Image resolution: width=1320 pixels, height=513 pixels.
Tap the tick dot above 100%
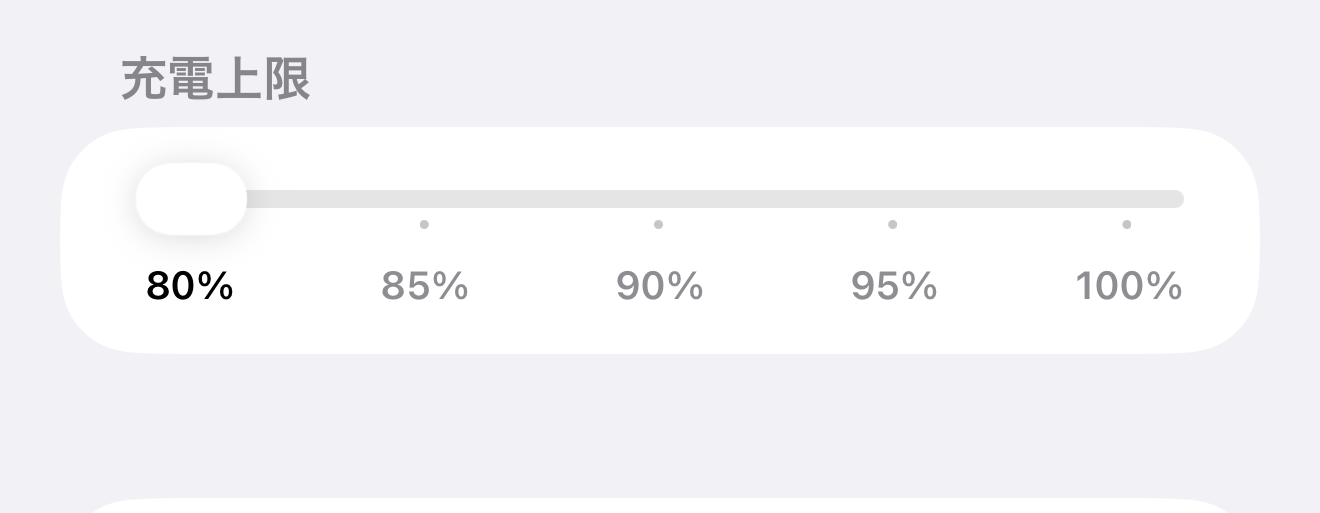point(1127,225)
